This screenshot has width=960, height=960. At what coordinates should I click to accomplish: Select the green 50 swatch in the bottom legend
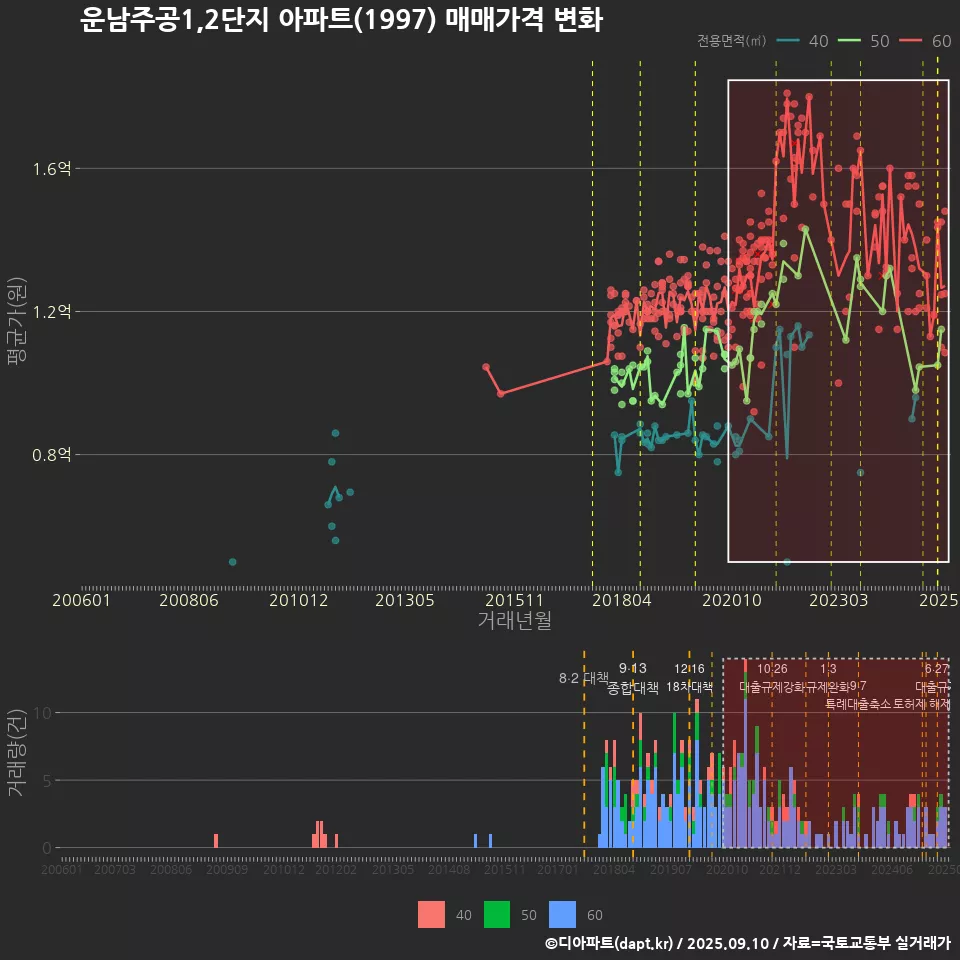point(497,915)
